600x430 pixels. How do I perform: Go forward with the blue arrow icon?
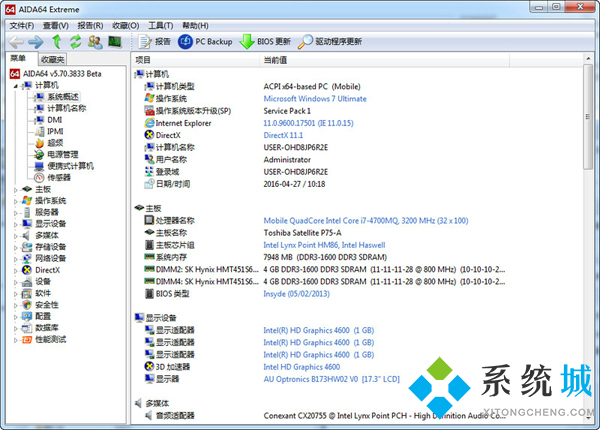tap(36, 42)
